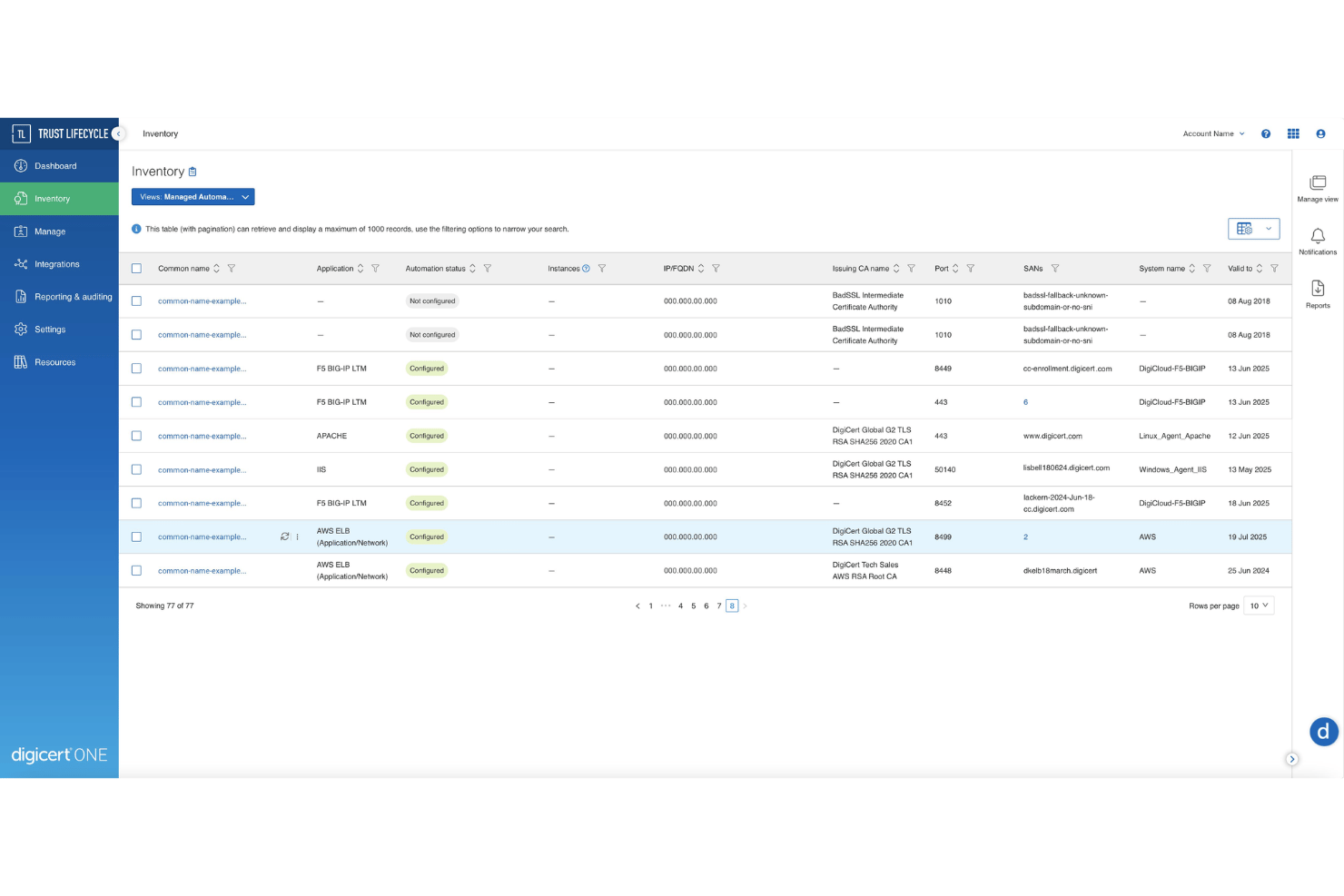Viewport: 1344px width, 896px height.
Task: Expand the right panel arrow at bottom
Action: (1292, 759)
